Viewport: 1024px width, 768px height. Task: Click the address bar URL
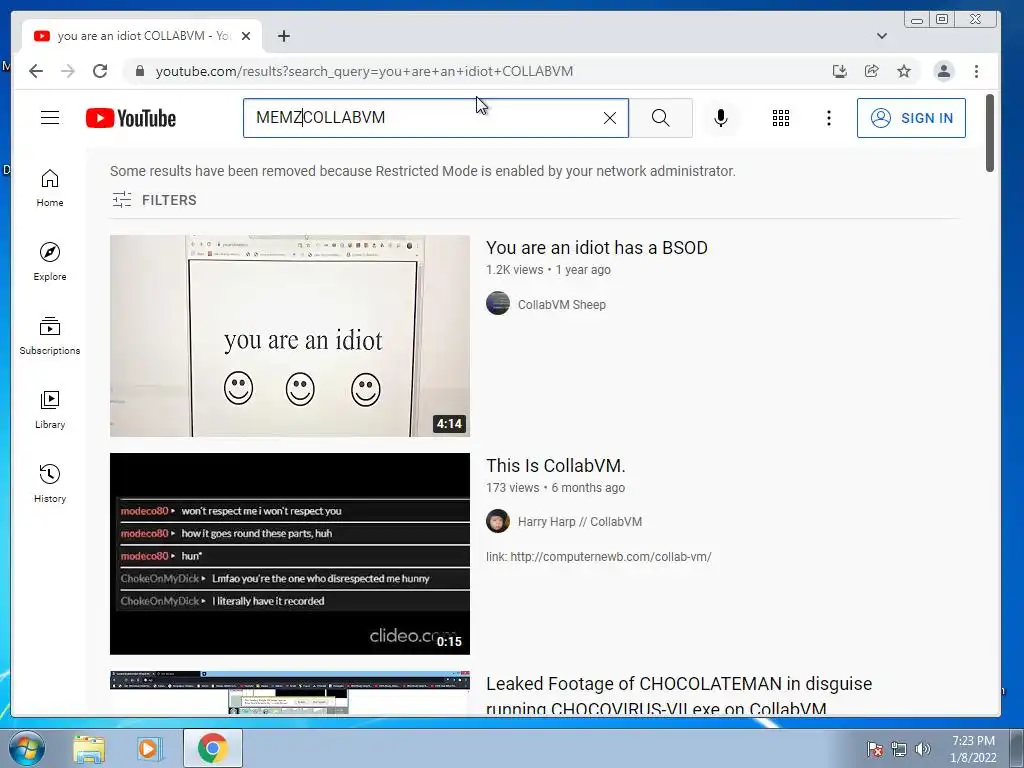[x=364, y=71]
